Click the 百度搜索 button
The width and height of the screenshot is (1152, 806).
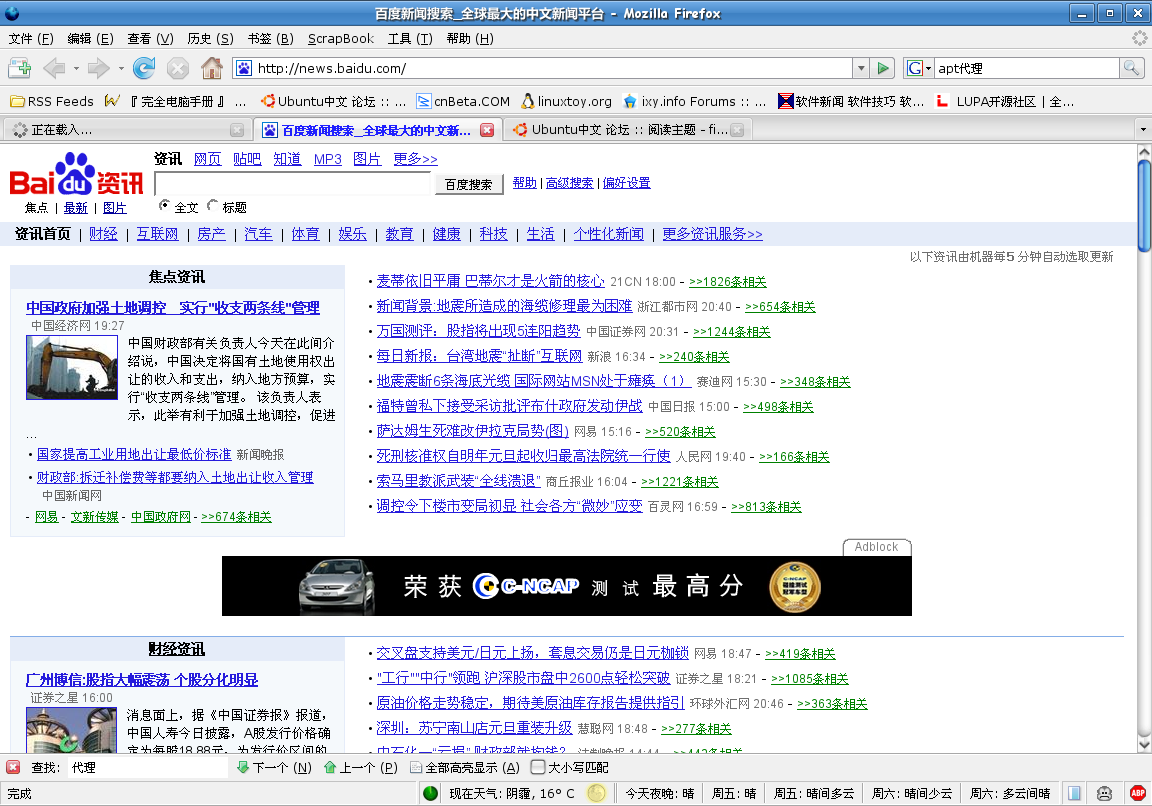pos(469,184)
